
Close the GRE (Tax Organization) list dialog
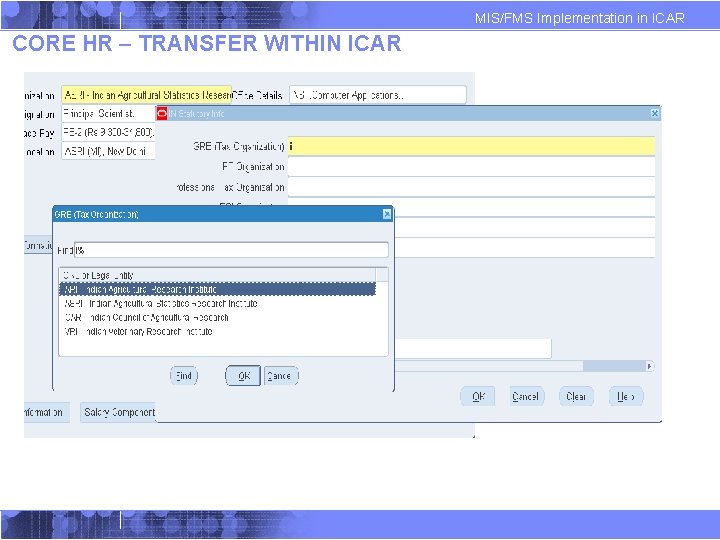387,214
